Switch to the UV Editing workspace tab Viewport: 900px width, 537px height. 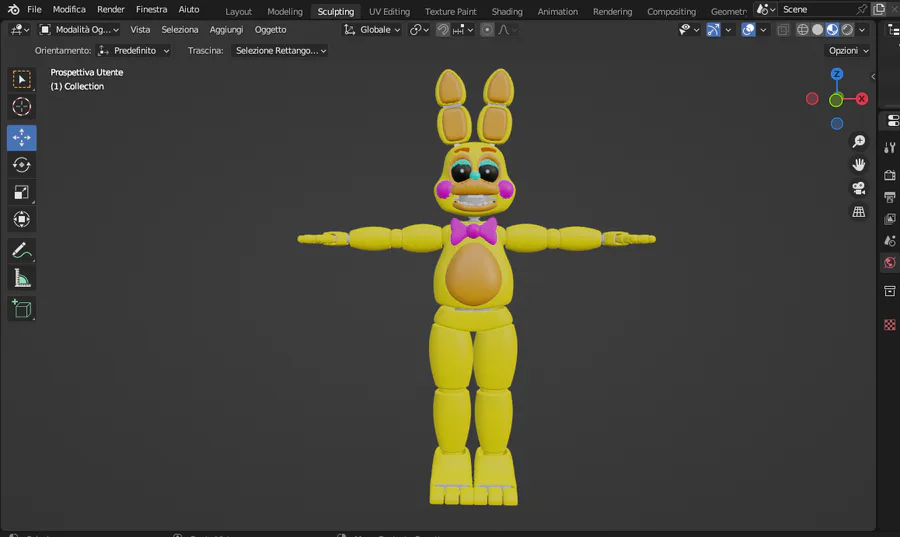[389, 11]
